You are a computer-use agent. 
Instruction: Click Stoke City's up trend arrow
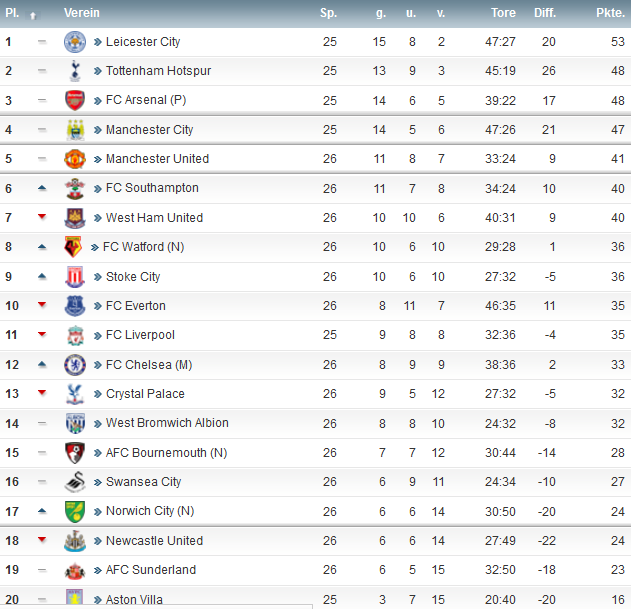[x=42, y=276]
